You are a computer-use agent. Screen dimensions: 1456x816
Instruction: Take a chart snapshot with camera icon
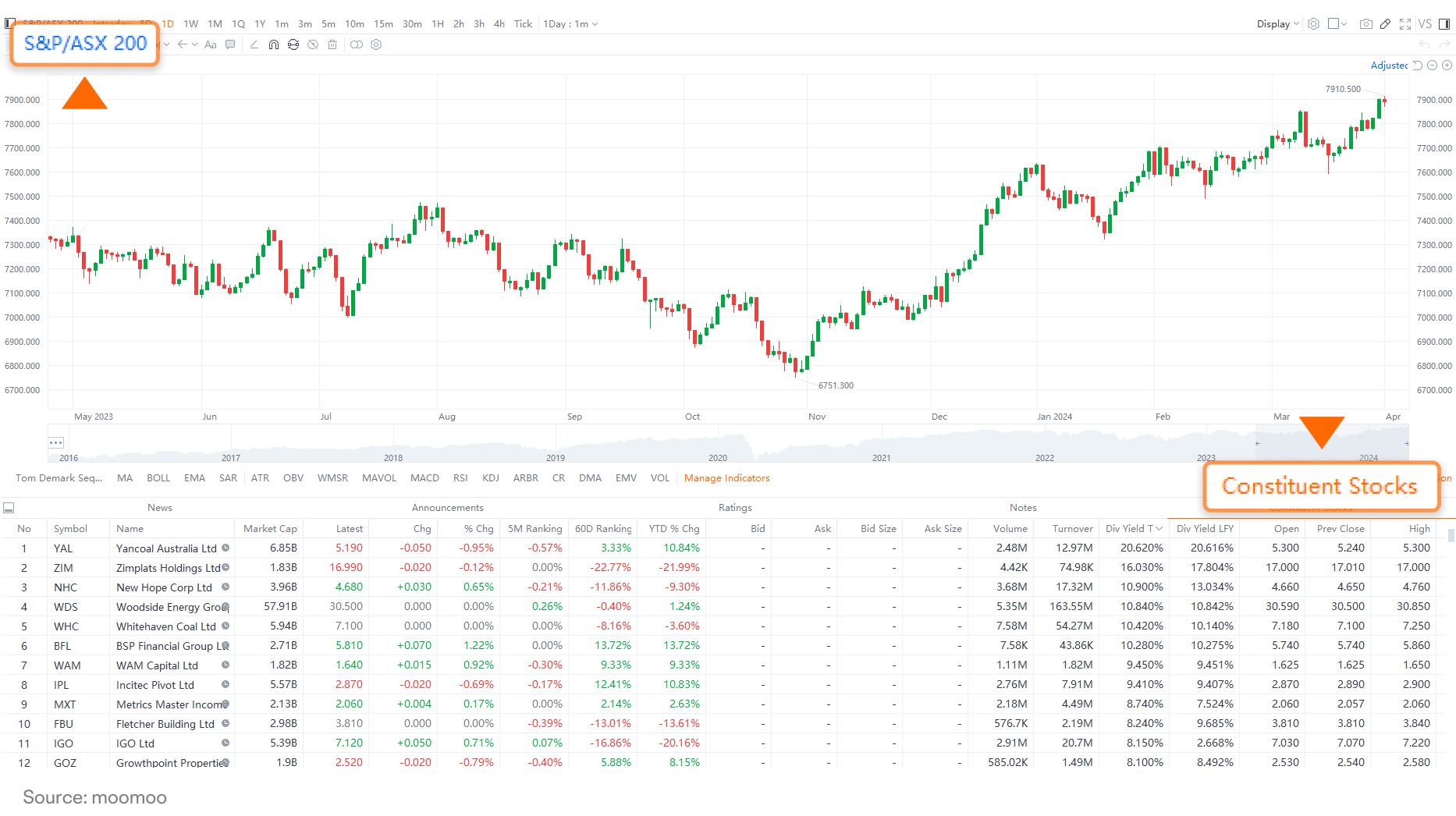[x=1365, y=24]
